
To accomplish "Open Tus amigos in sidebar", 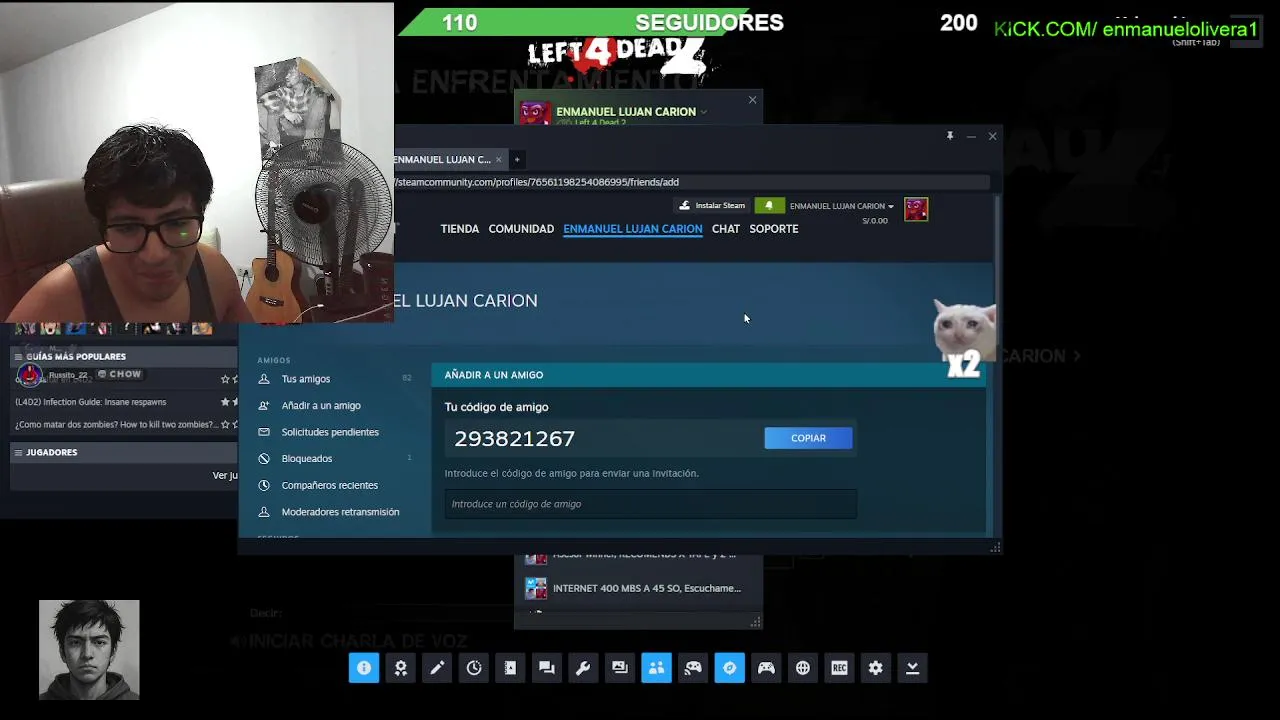I will (306, 379).
